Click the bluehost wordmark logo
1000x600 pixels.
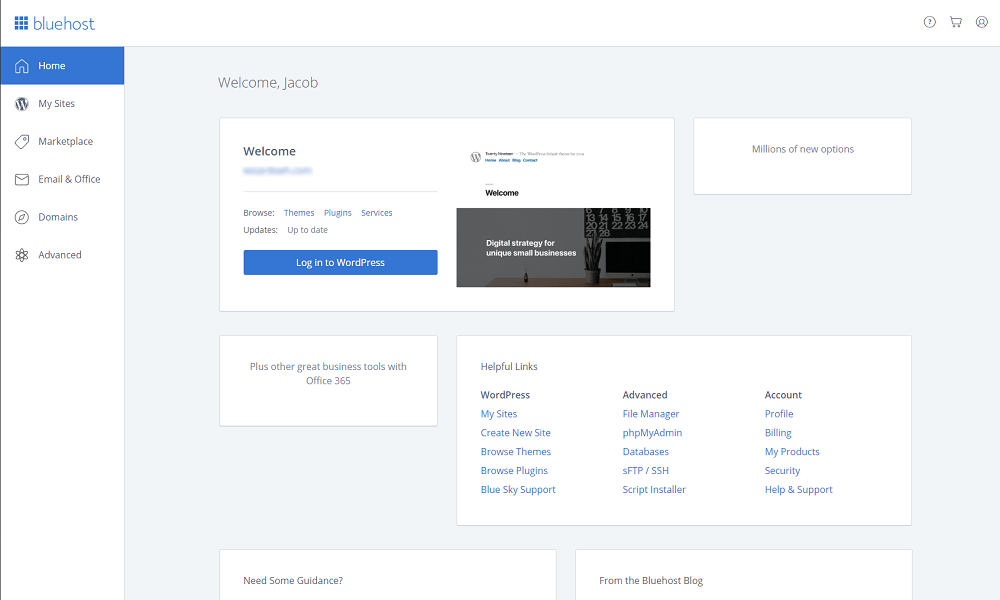[64, 24]
